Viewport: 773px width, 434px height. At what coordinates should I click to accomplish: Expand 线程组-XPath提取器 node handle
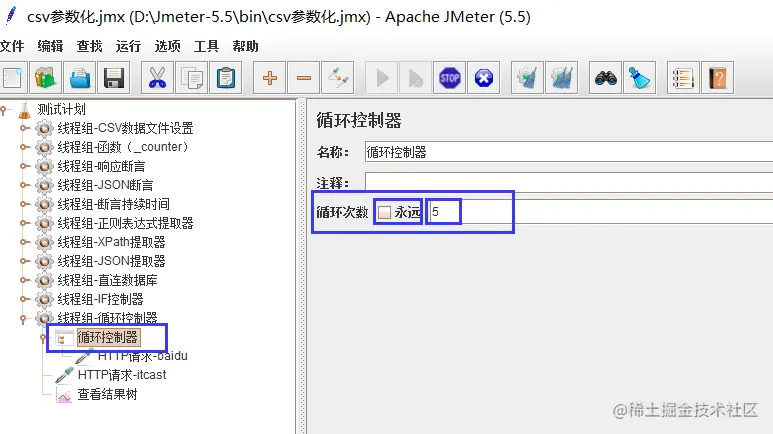(x=24, y=242)
